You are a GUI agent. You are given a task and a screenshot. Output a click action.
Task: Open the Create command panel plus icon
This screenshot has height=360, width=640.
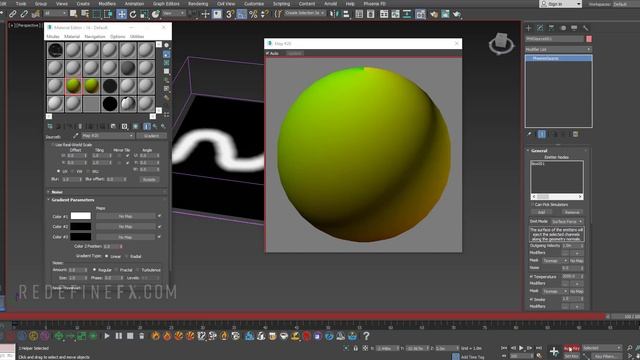pyautogui.click(x=529, y=28)
